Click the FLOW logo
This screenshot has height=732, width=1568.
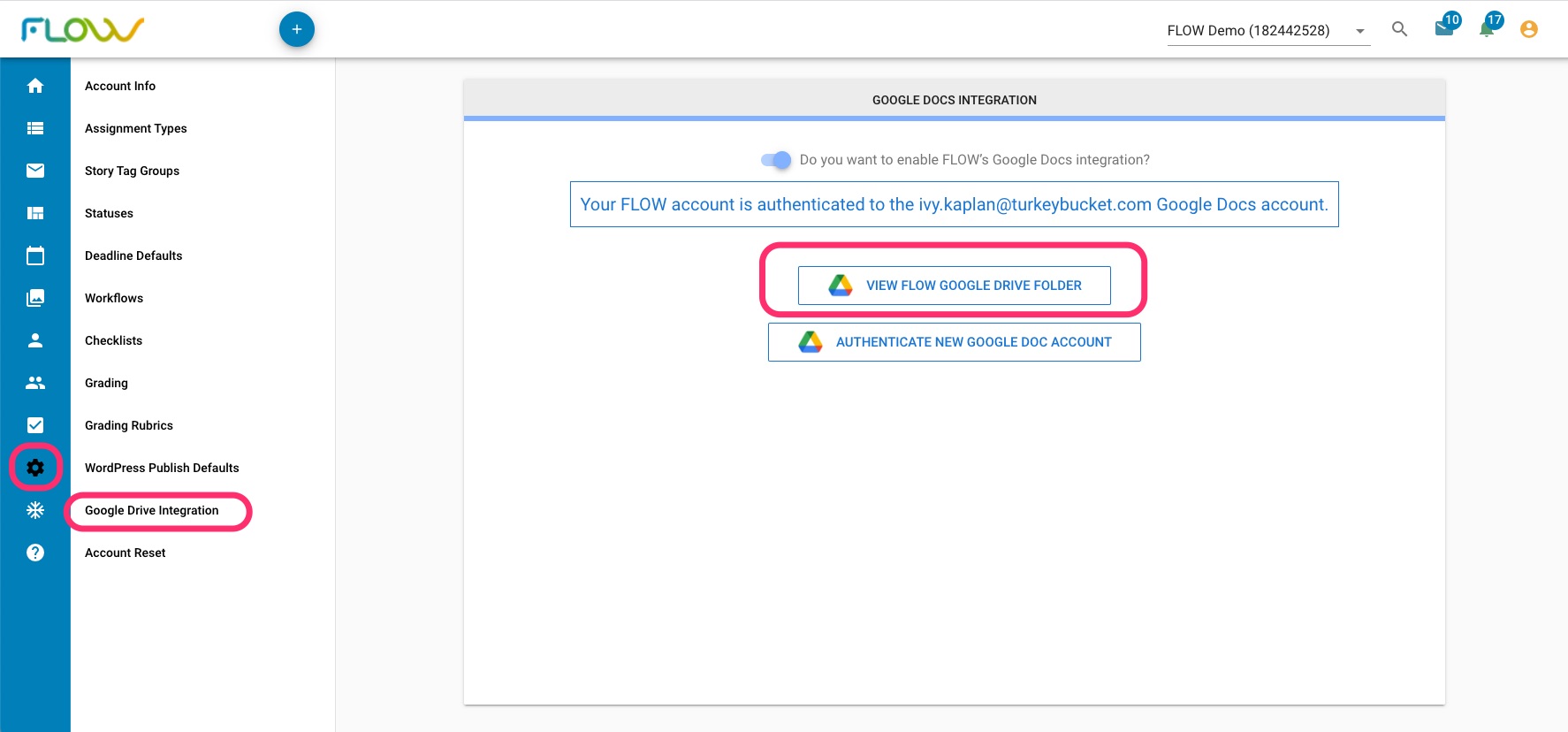(82, 29)
